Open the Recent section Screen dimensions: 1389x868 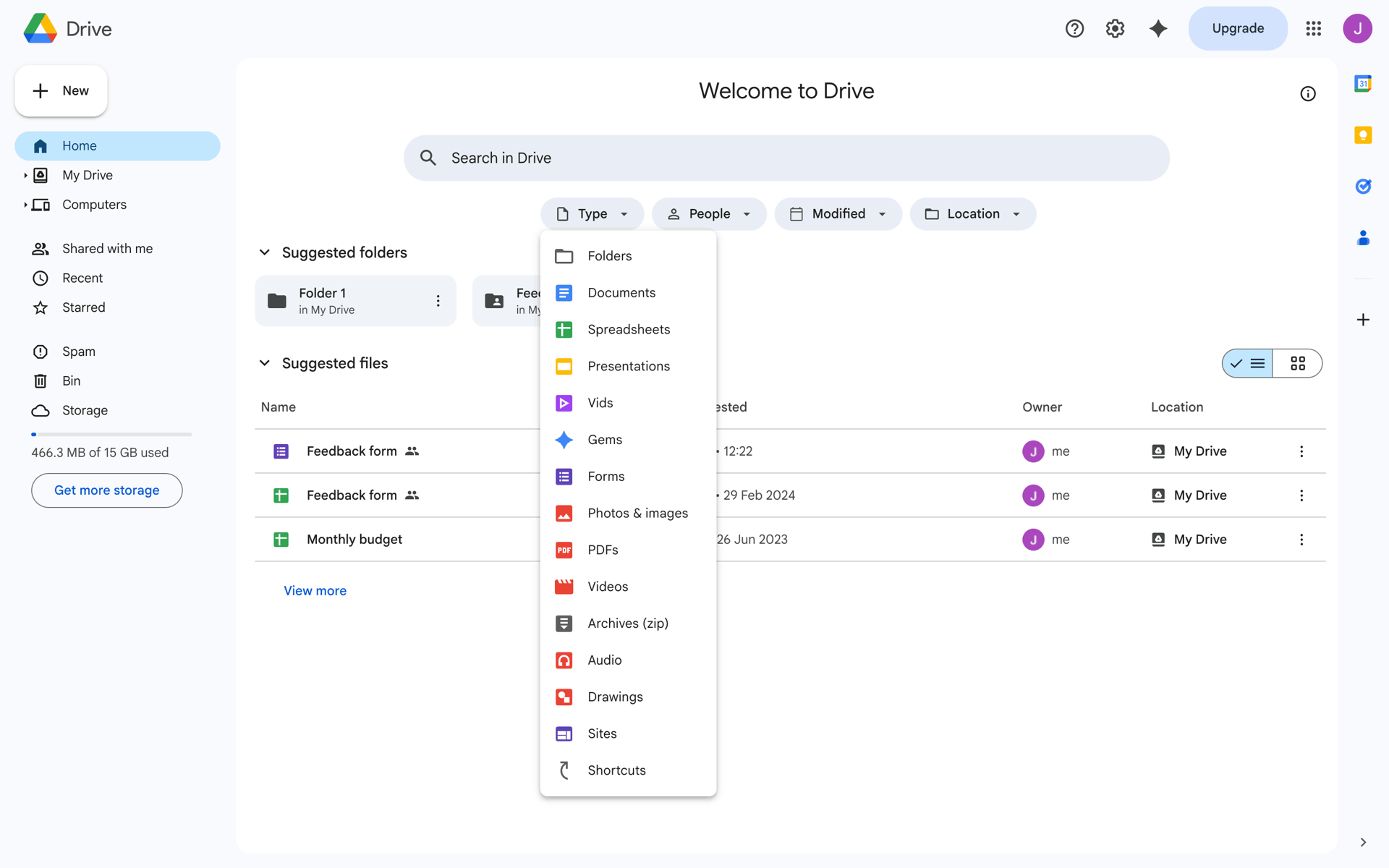(x=117, y=278)
